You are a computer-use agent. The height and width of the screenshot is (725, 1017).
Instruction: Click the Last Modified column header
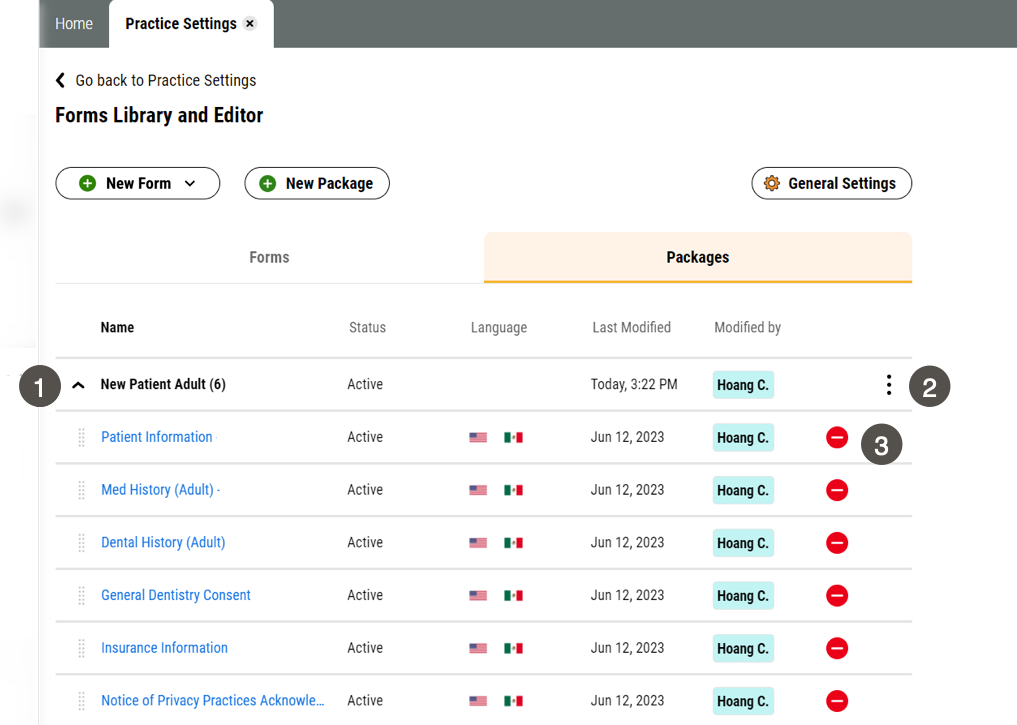(632, 327)
